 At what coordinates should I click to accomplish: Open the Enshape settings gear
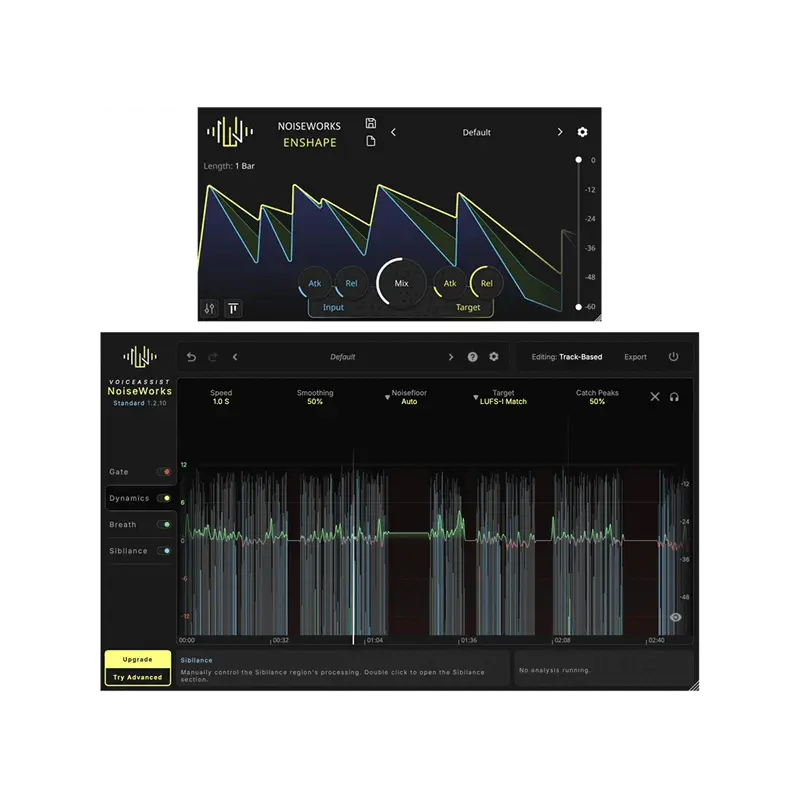(x=582, y=132)
